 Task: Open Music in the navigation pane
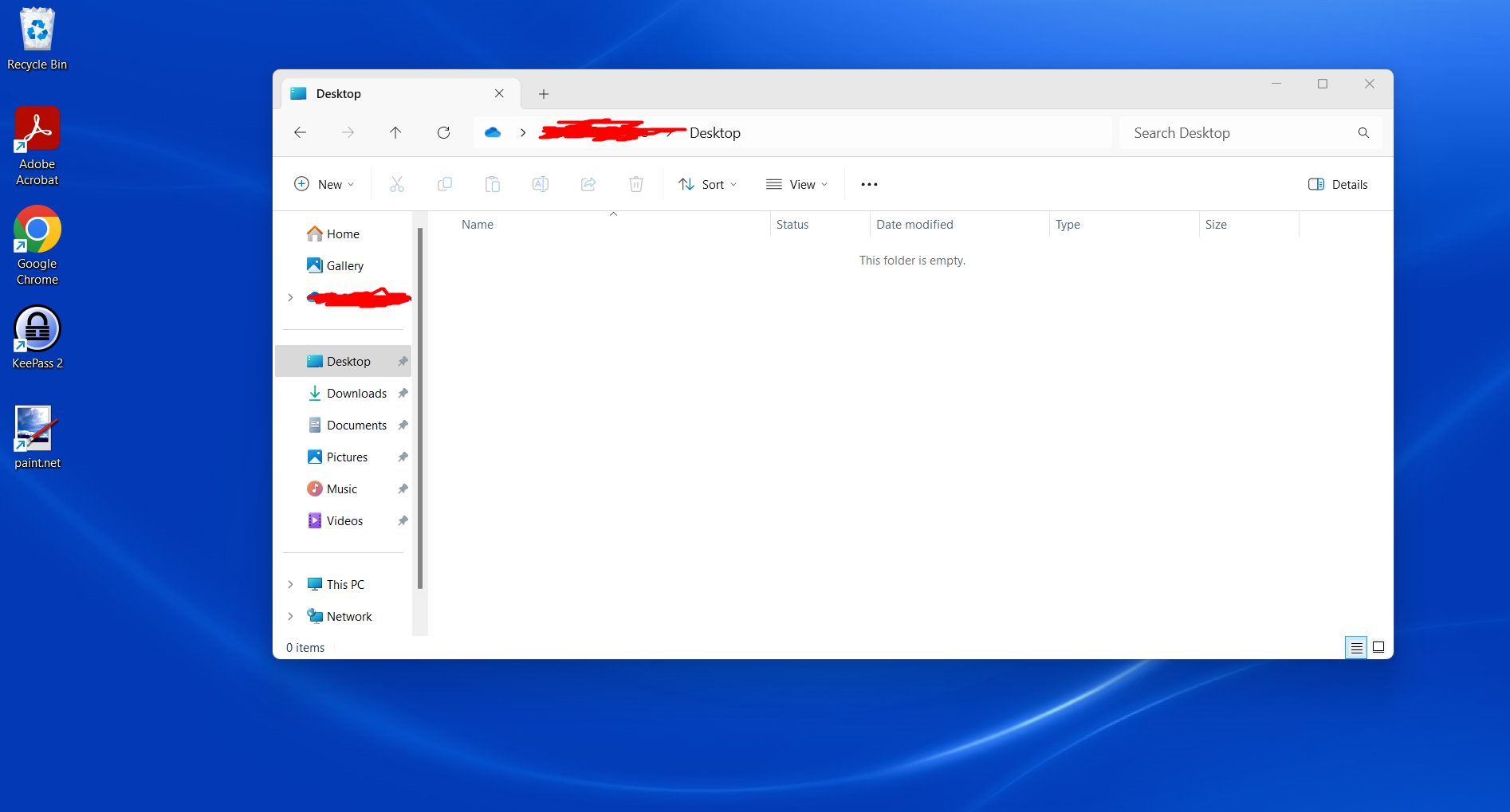coord(343,488)
